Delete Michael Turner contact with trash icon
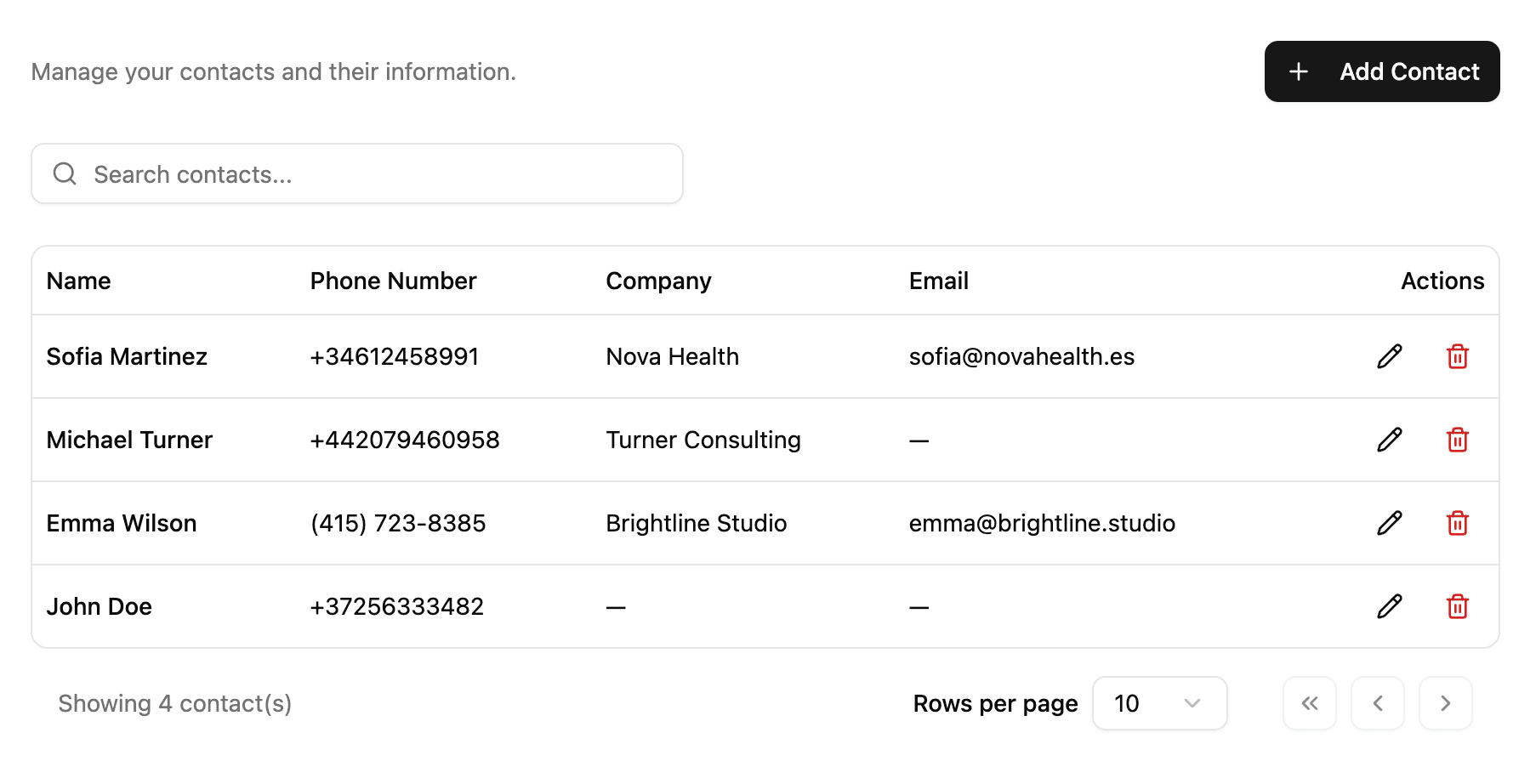Screen dimensions: 1536x784 1457,440
